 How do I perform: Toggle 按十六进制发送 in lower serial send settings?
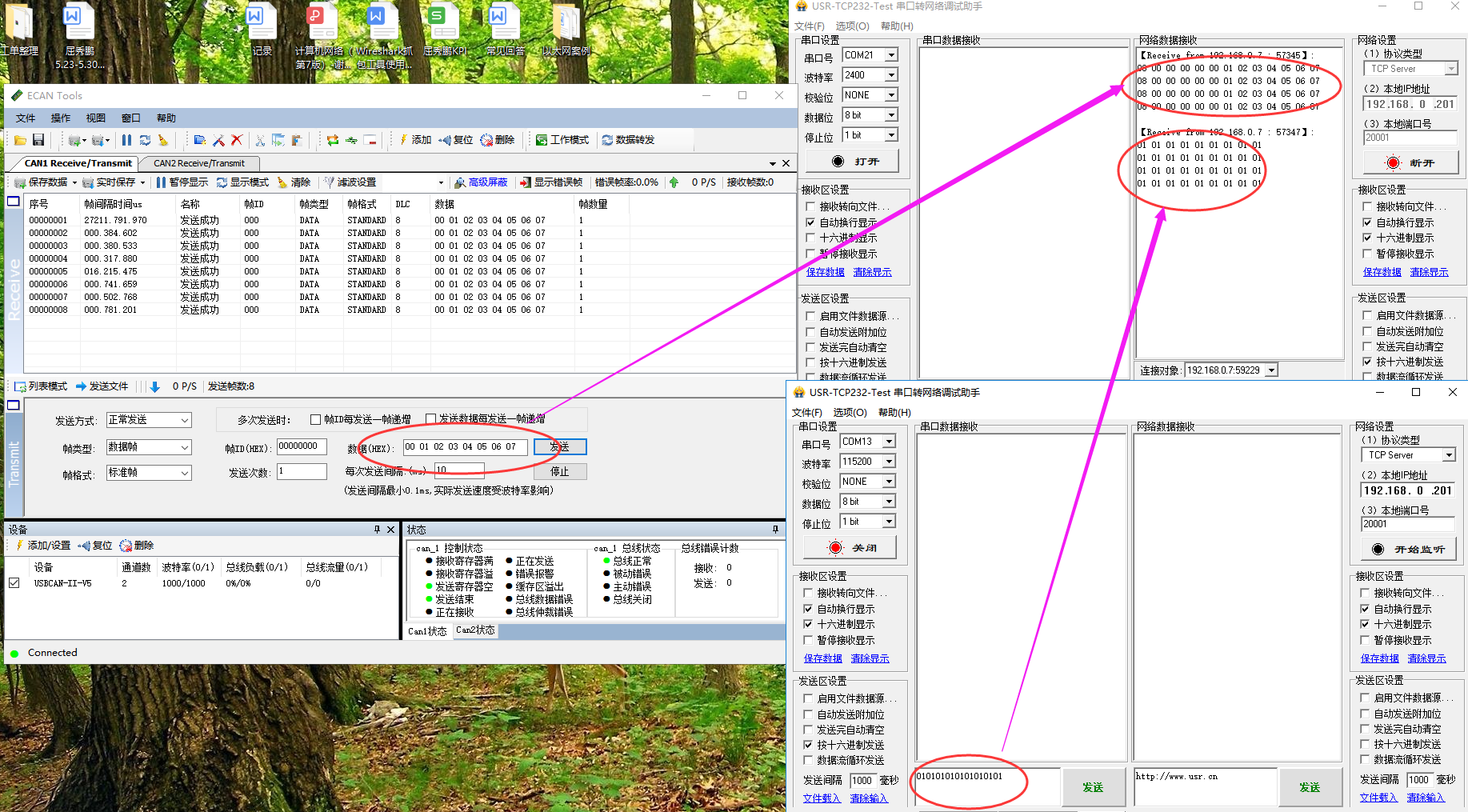(x=808, y=745)
